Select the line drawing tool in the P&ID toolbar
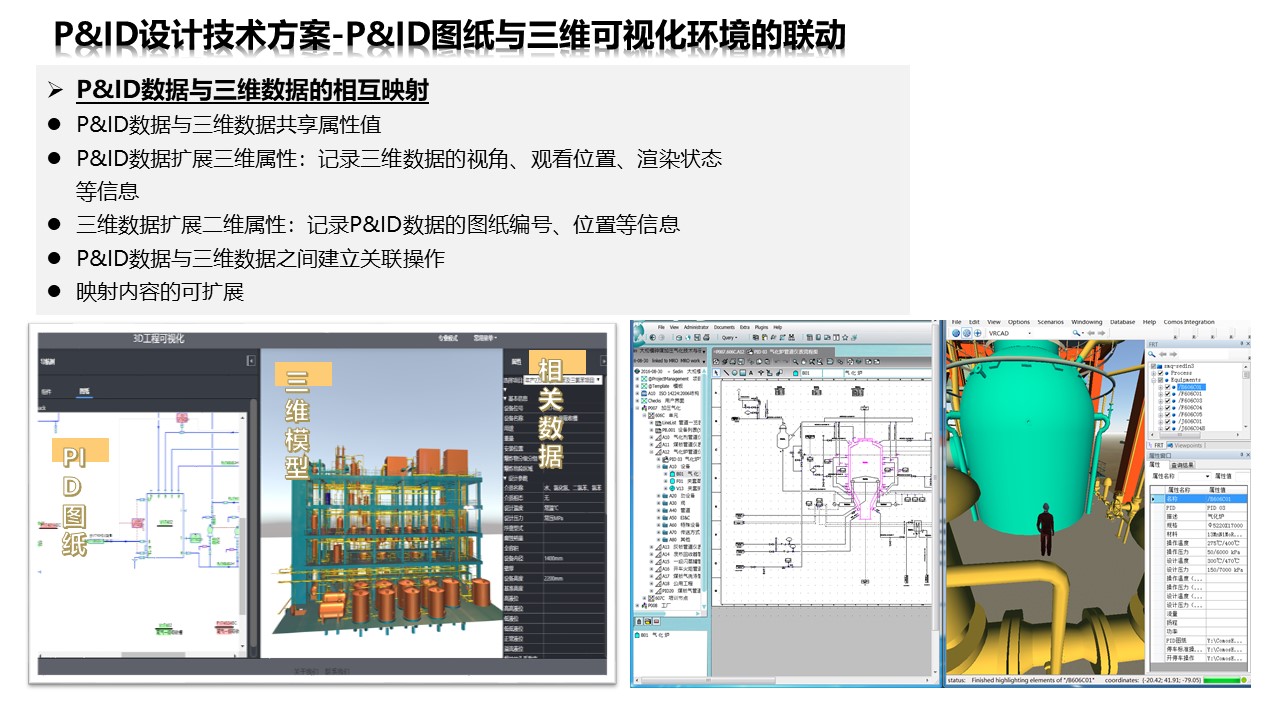The width and height of the screenshot is (1280, 720). point(726,372)
